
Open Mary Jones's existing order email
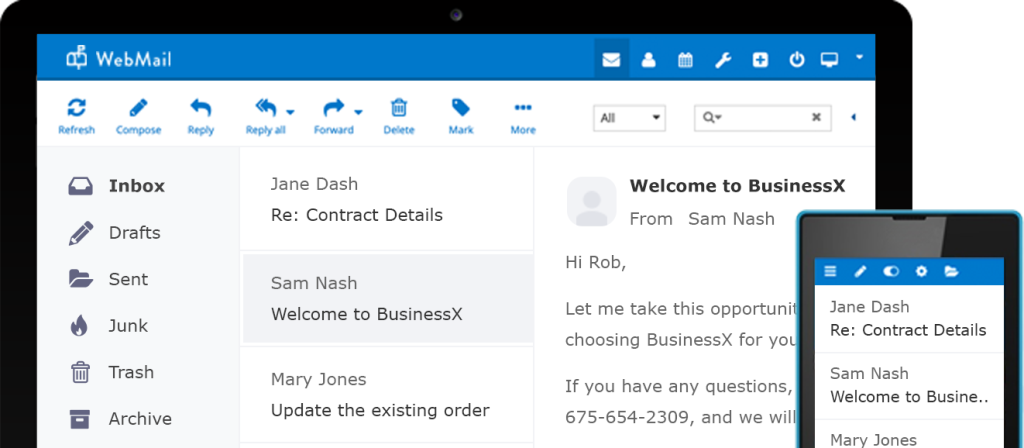(x=387, y=395)
